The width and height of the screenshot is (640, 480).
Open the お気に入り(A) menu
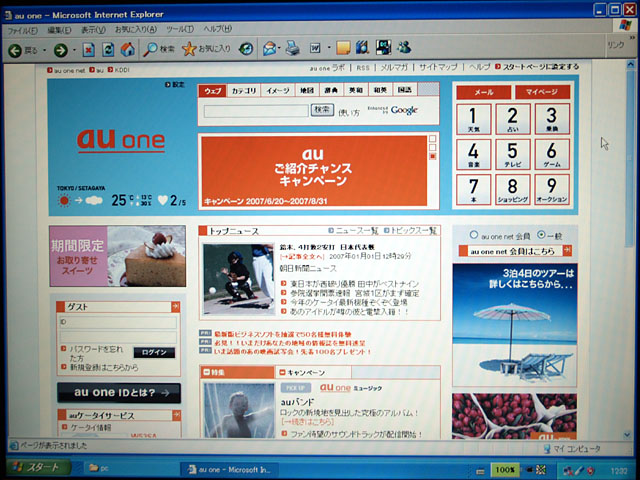click(x=136, y=29)
